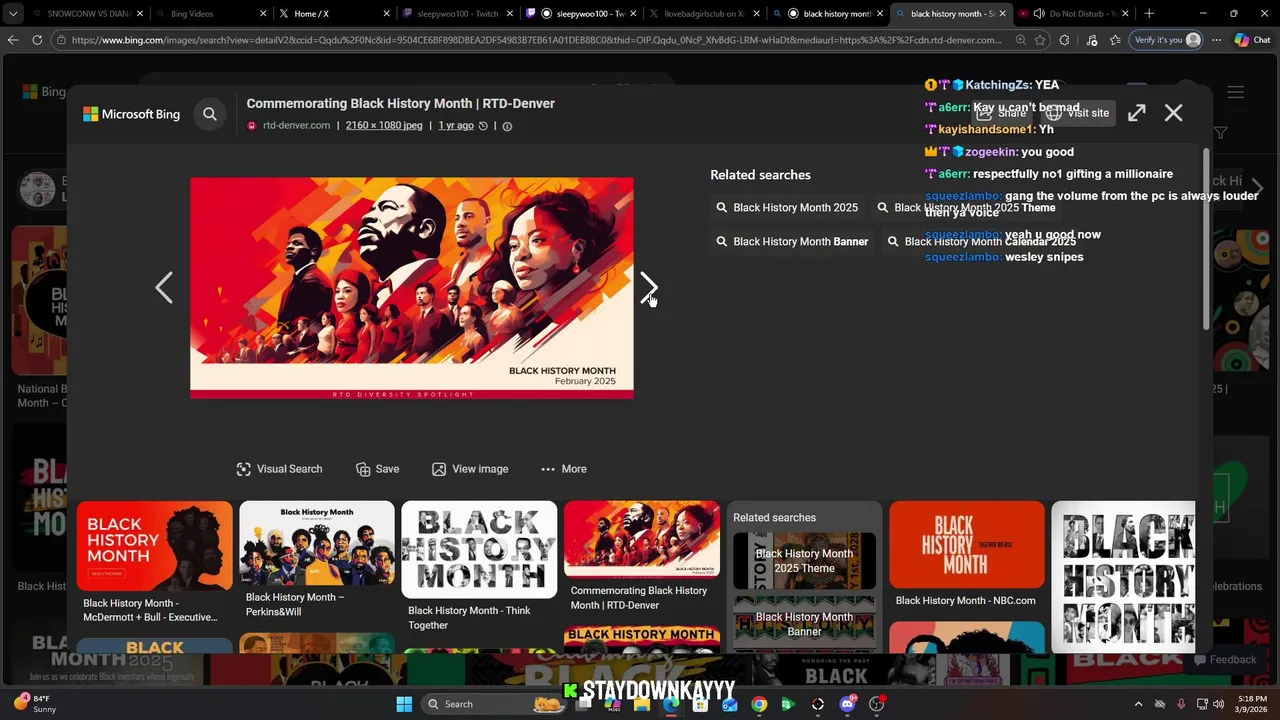Search Black History Month Banner related chip
Image resolution: width=1280 pixels, height=720 pixels.
[x=792, y=242]
